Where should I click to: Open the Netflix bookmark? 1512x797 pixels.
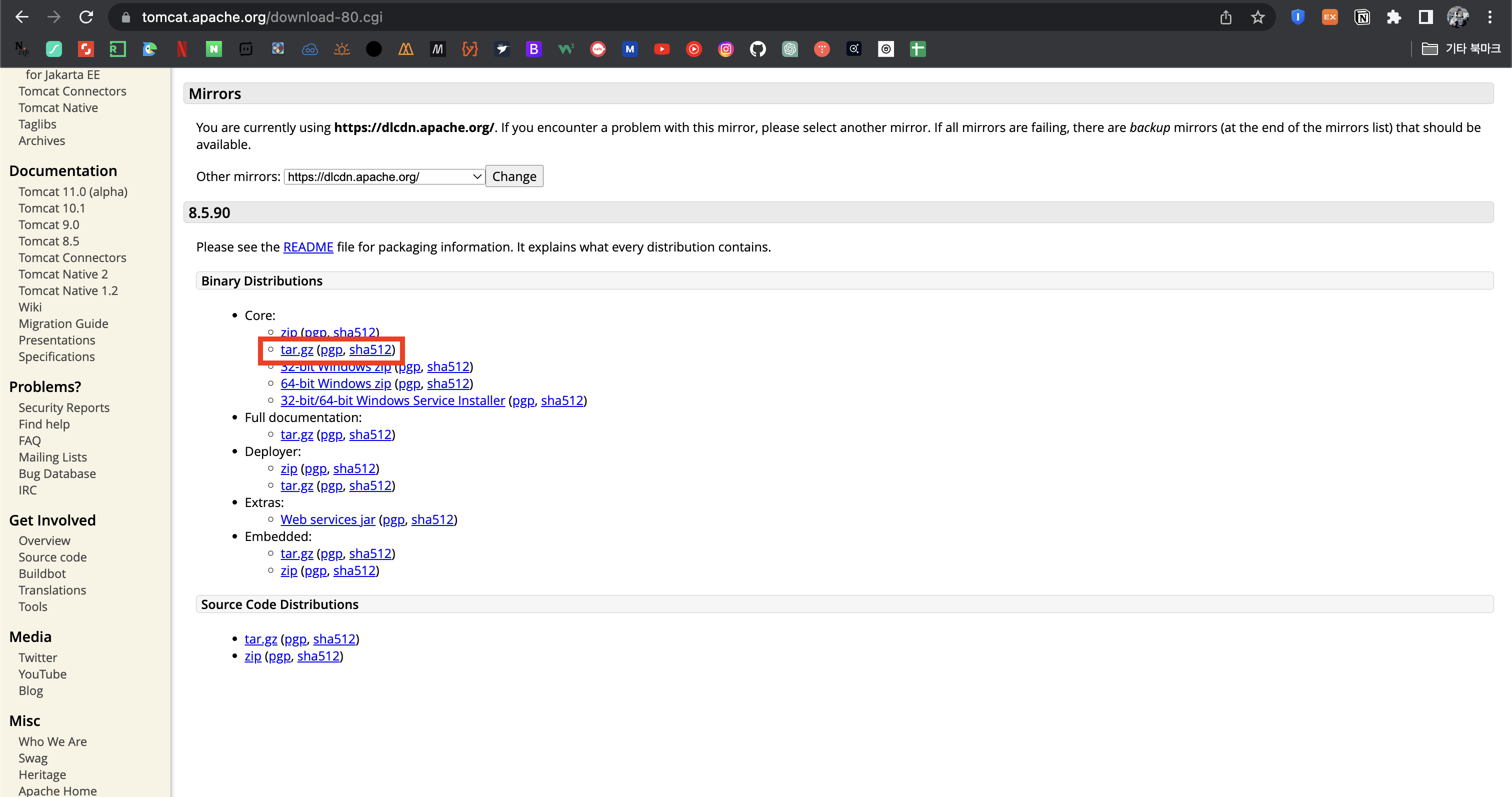(x=182, y=49)
